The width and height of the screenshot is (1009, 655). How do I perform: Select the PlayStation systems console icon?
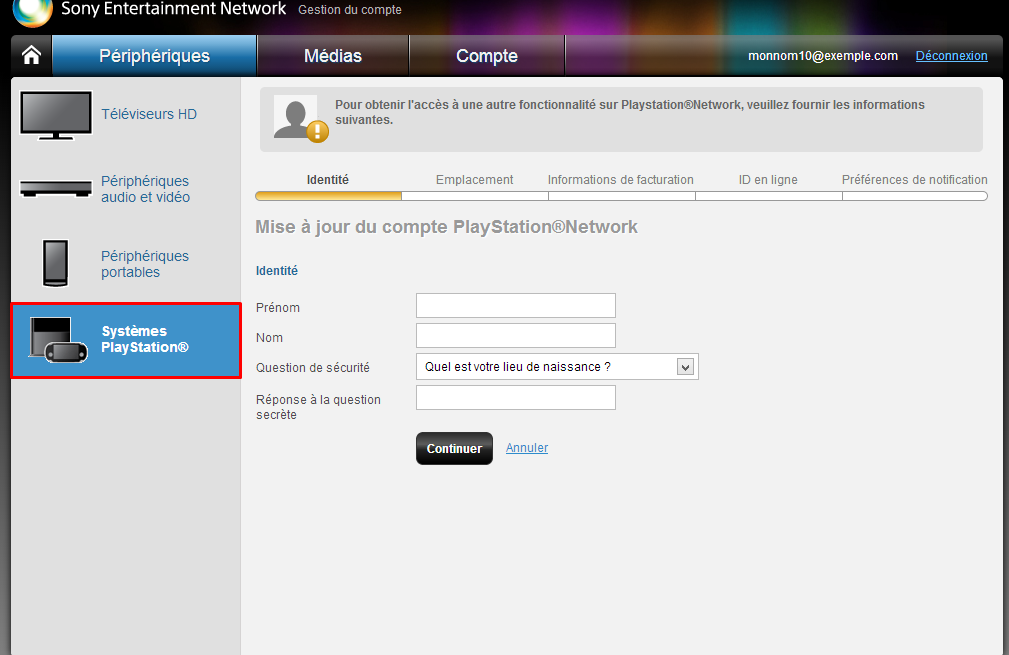click(58, 340)
